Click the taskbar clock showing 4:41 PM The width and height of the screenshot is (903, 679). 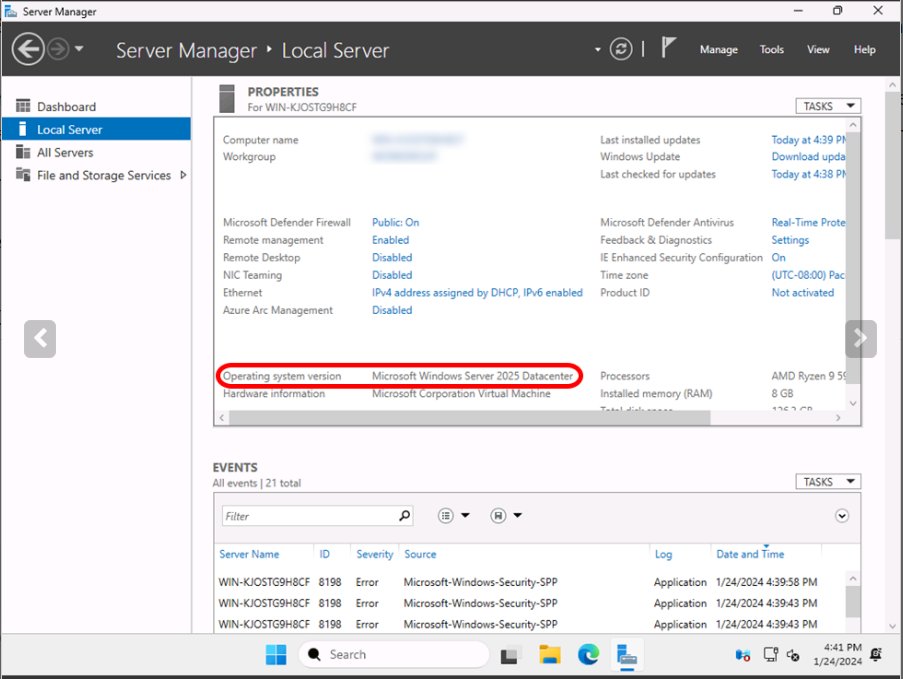(837, 654)
